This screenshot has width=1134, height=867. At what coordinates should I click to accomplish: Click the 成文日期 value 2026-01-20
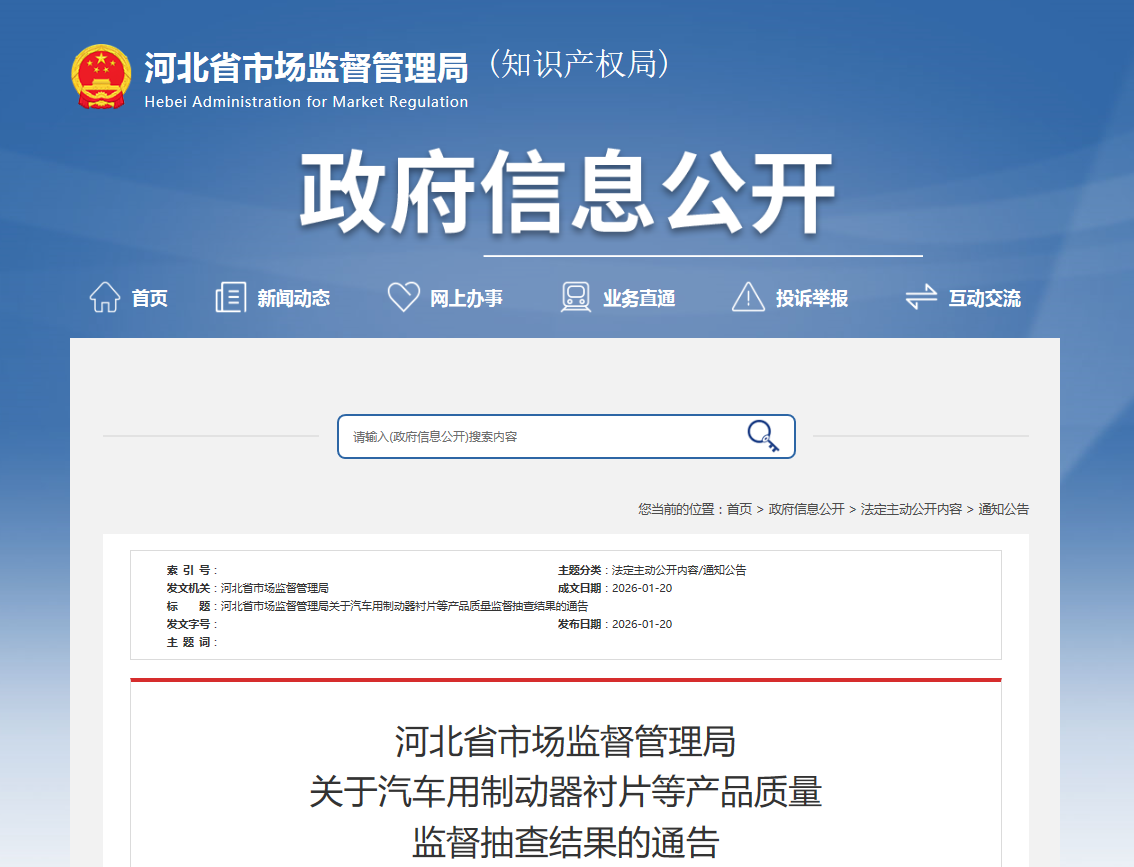click(642, 588)
